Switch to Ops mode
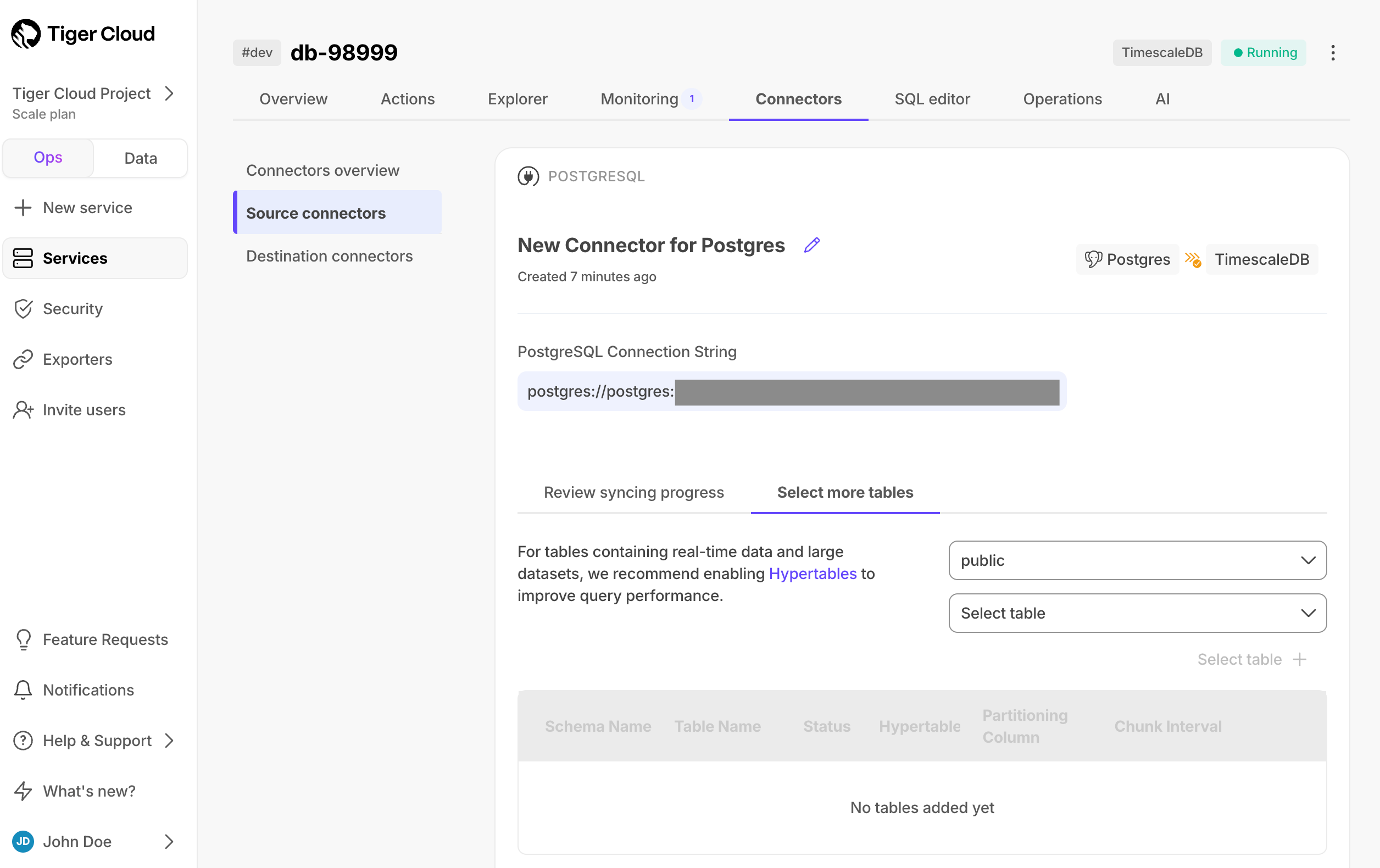 pos(48,158)
